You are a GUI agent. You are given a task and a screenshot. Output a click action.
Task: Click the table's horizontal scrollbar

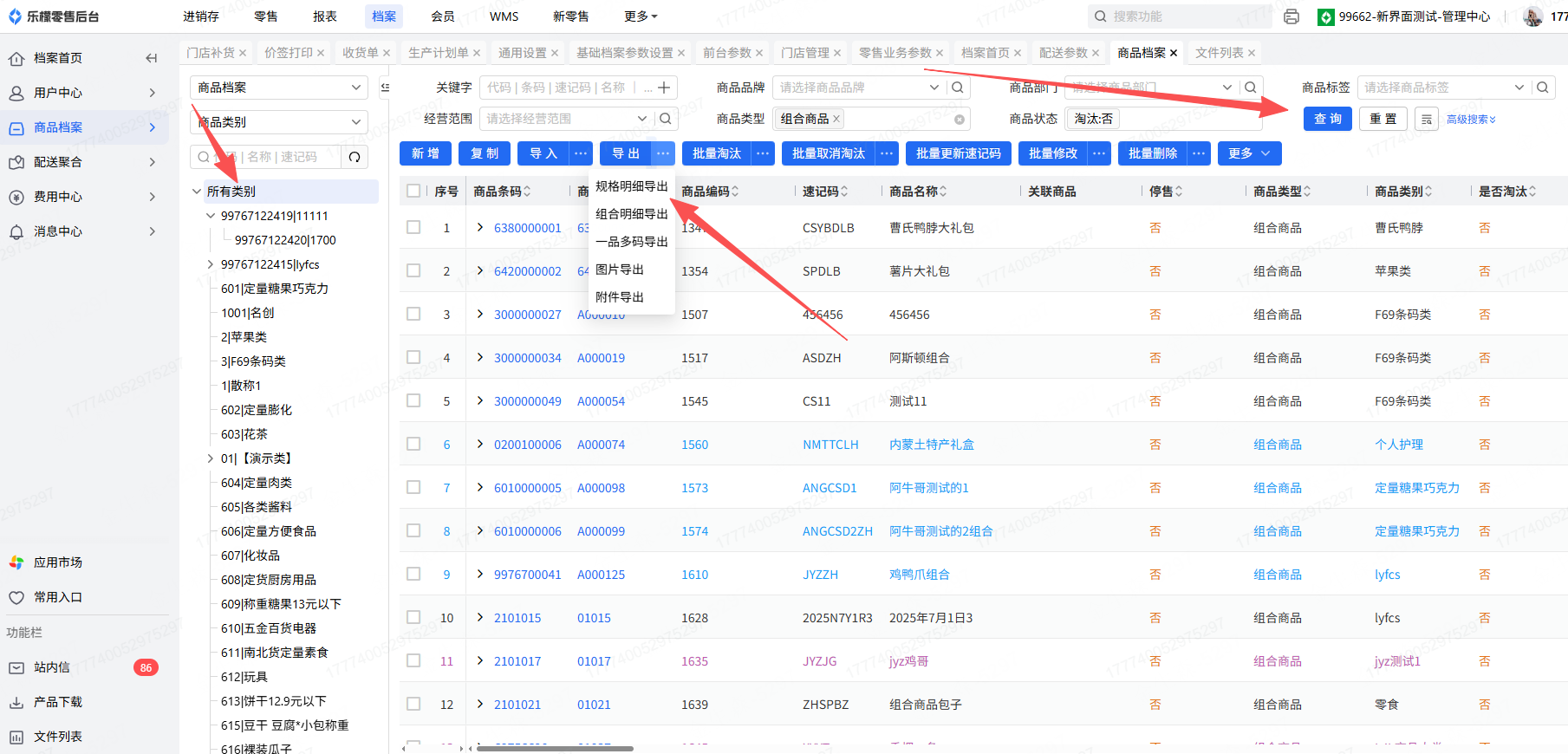point(556,748)
